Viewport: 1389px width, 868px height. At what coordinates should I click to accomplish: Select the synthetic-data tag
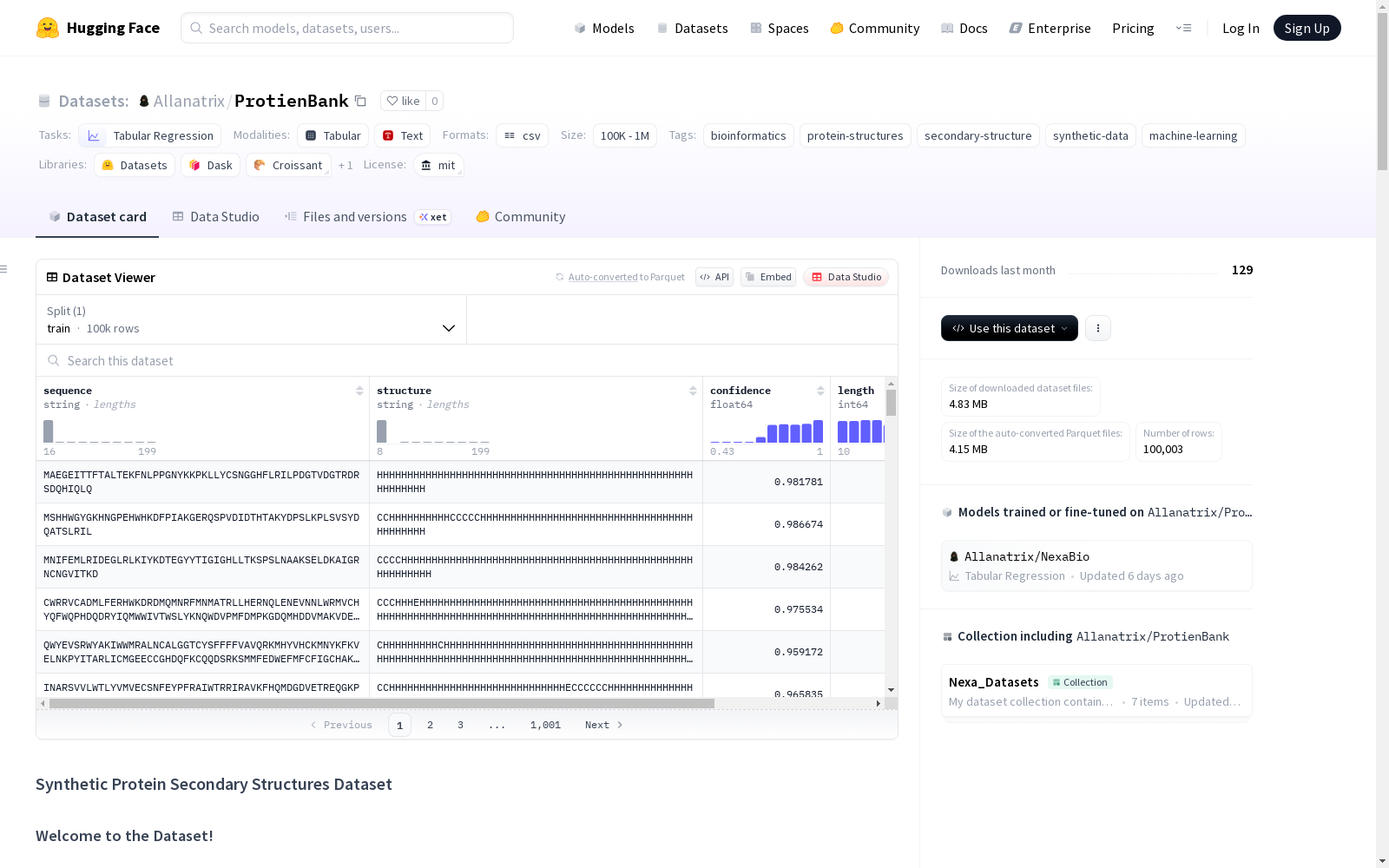pos(1090,135)
